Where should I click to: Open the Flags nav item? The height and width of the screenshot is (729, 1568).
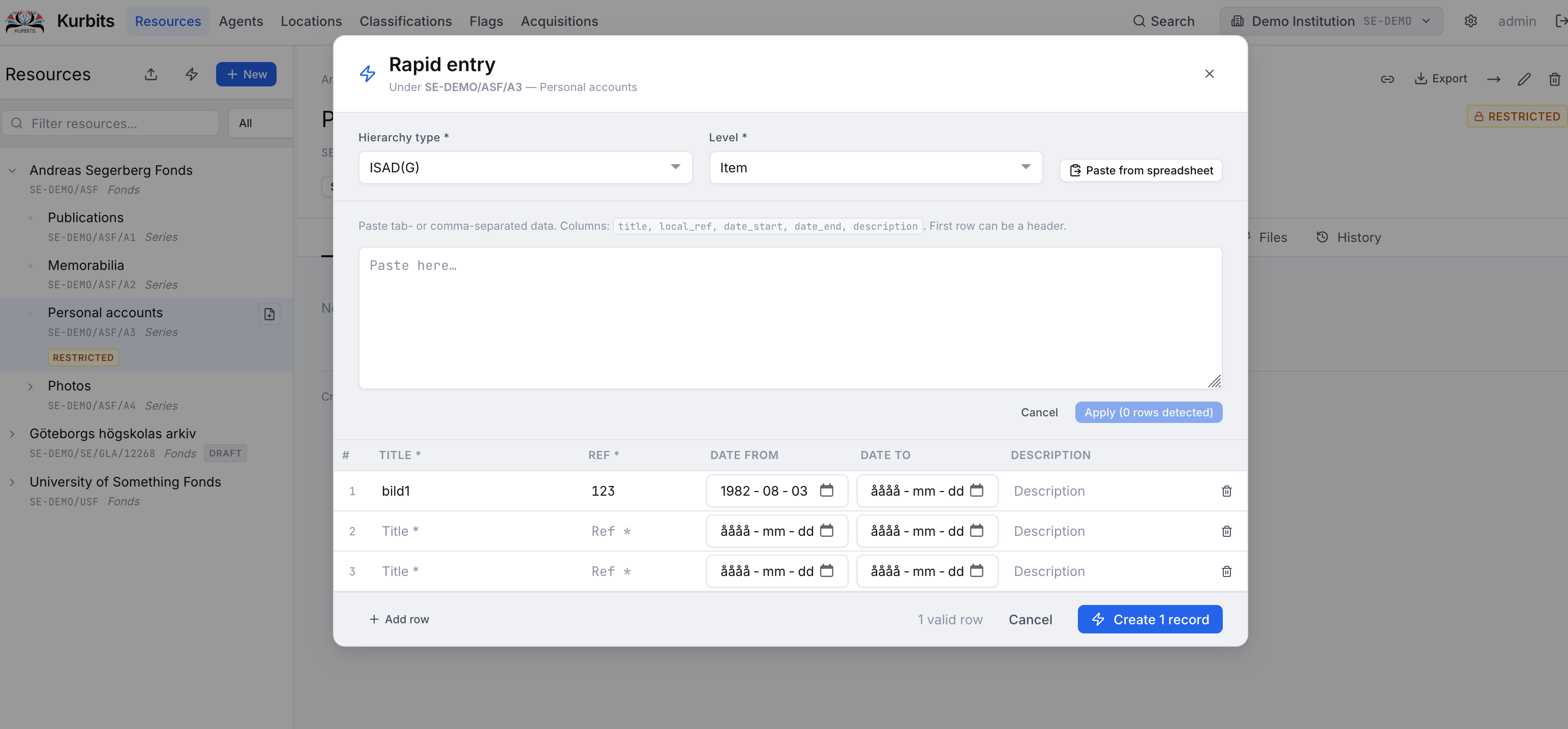pos(486,21)
